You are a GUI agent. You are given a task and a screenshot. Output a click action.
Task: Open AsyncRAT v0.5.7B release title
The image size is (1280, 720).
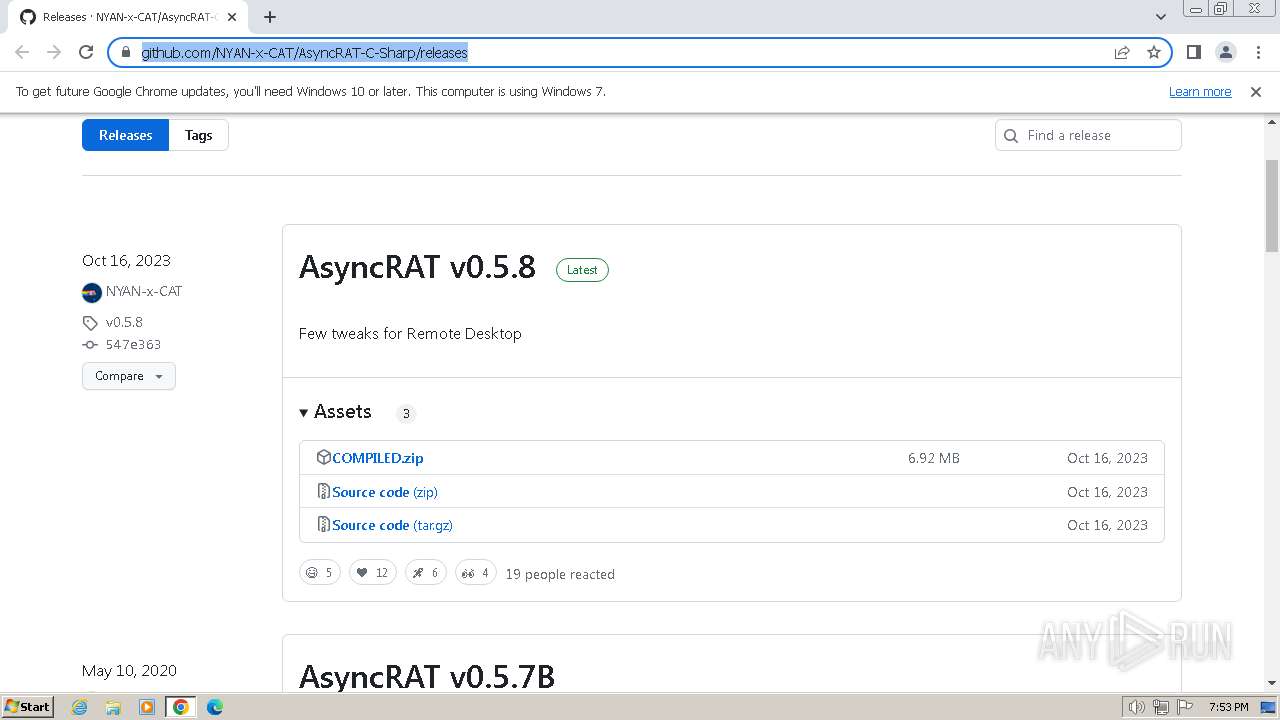pos(427,676)
